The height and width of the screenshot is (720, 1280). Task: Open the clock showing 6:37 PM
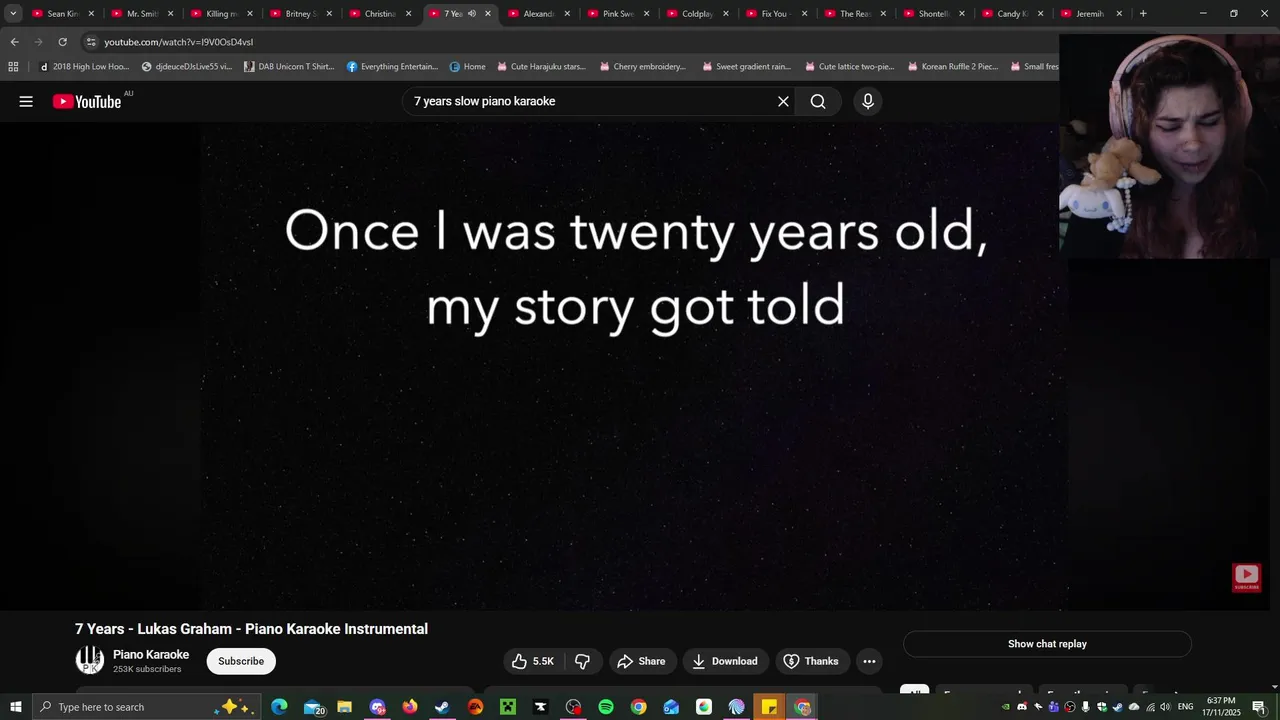1222,707
